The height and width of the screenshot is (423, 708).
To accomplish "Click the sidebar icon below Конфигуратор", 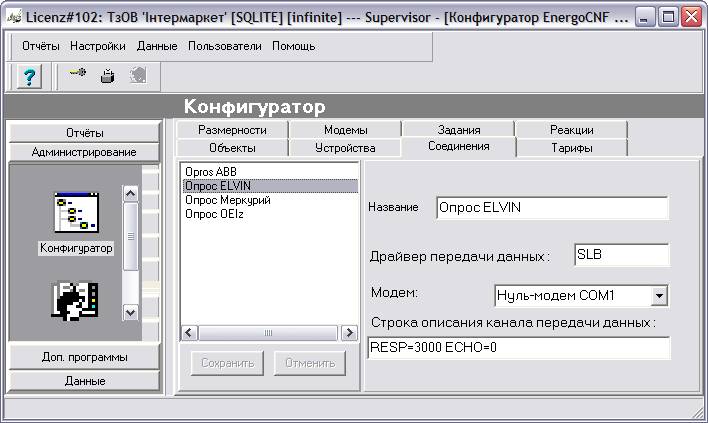I will (x=76, y=301).
